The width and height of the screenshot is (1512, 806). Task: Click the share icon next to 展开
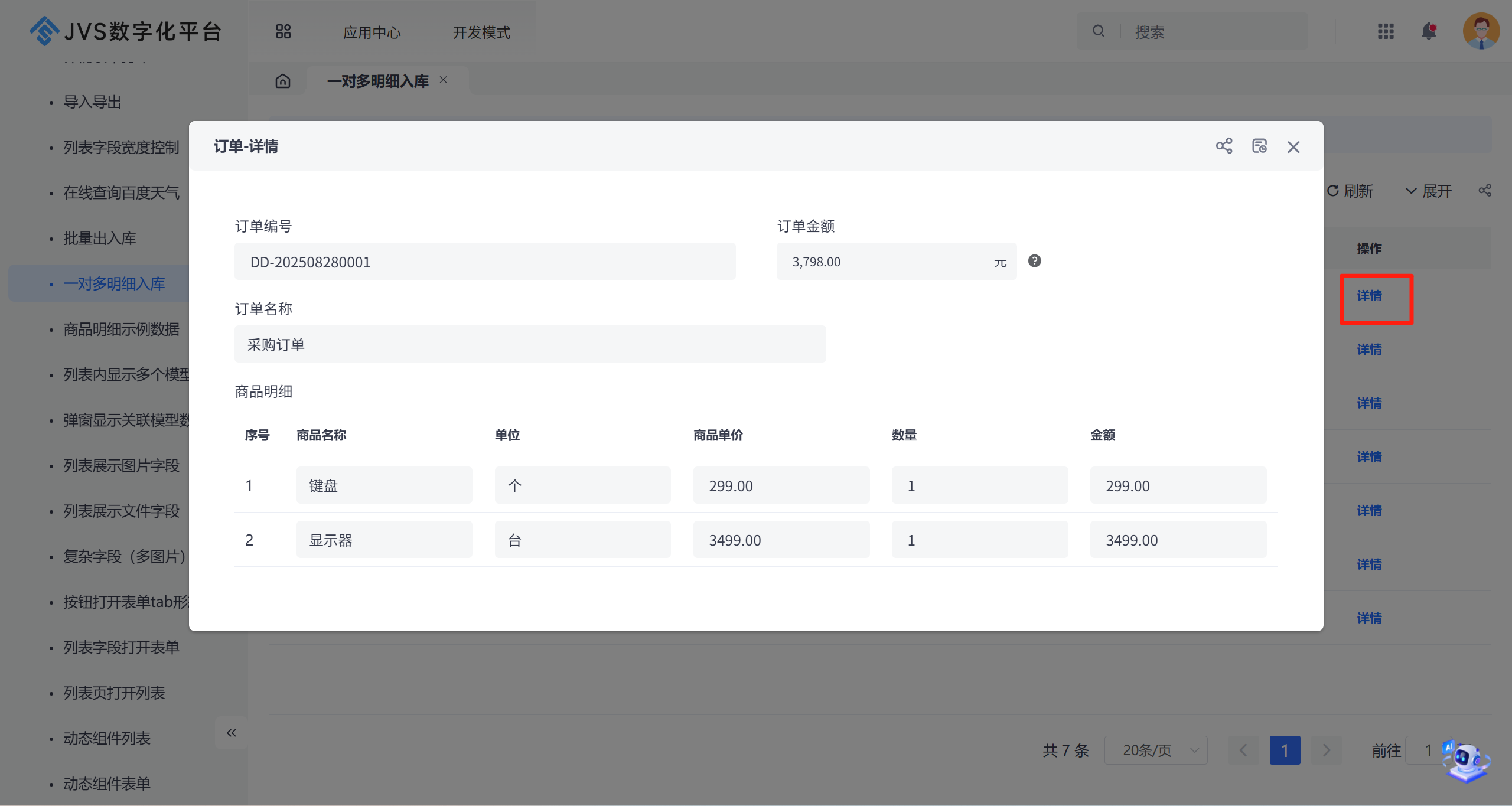[x=1485, y=191]
